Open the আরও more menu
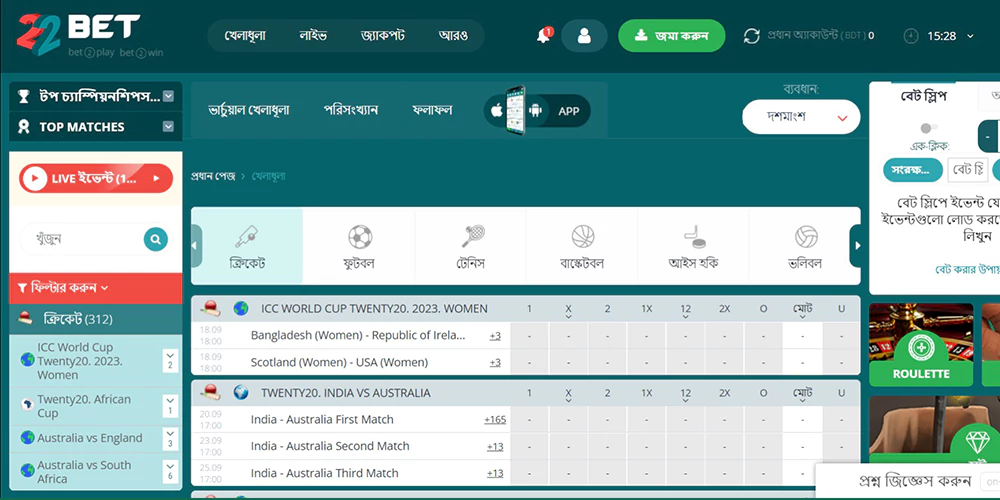Image resolution: width=1000 pixels, height=500 pixels. pyautogui.click(x=453, y=36)
